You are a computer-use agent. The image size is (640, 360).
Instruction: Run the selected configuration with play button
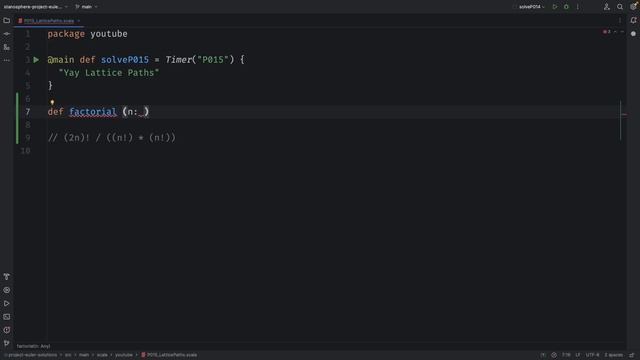point(555,7)
